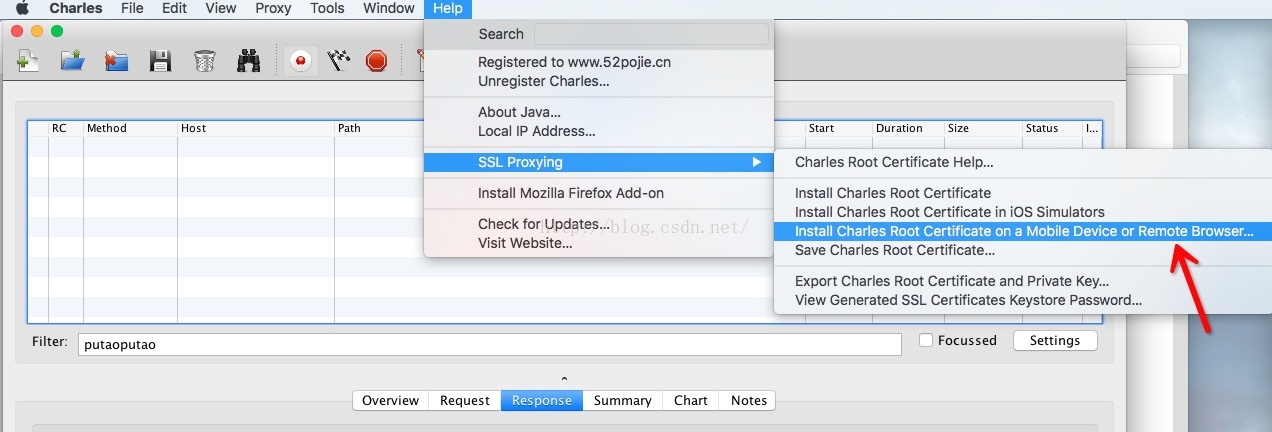Toggle the recording button in the toolbar
Viewport: 1272px width, 432px height.
click(x=299, y=61)
